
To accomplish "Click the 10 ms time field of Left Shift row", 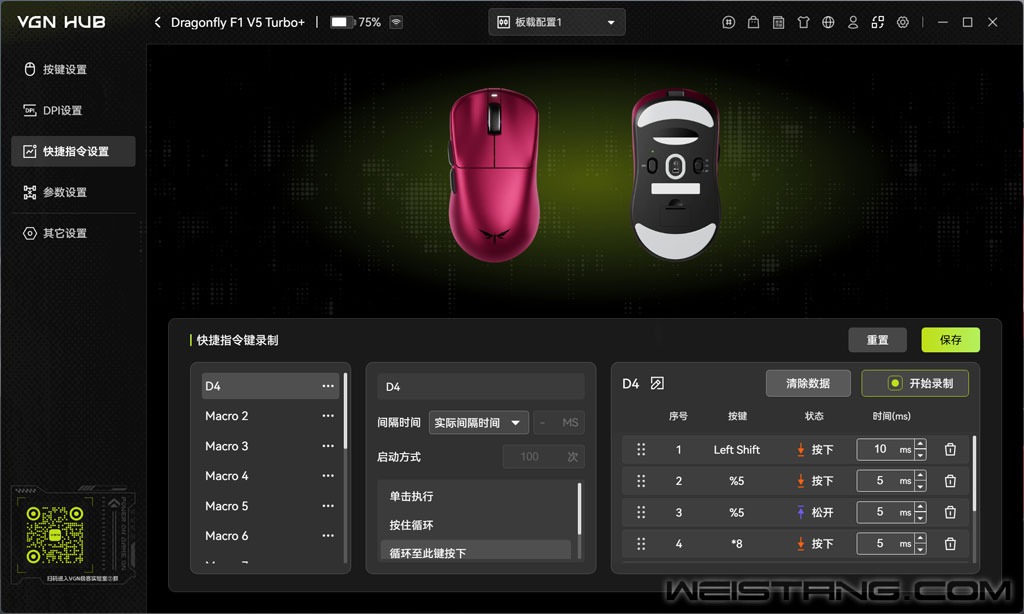I will 885,449.
